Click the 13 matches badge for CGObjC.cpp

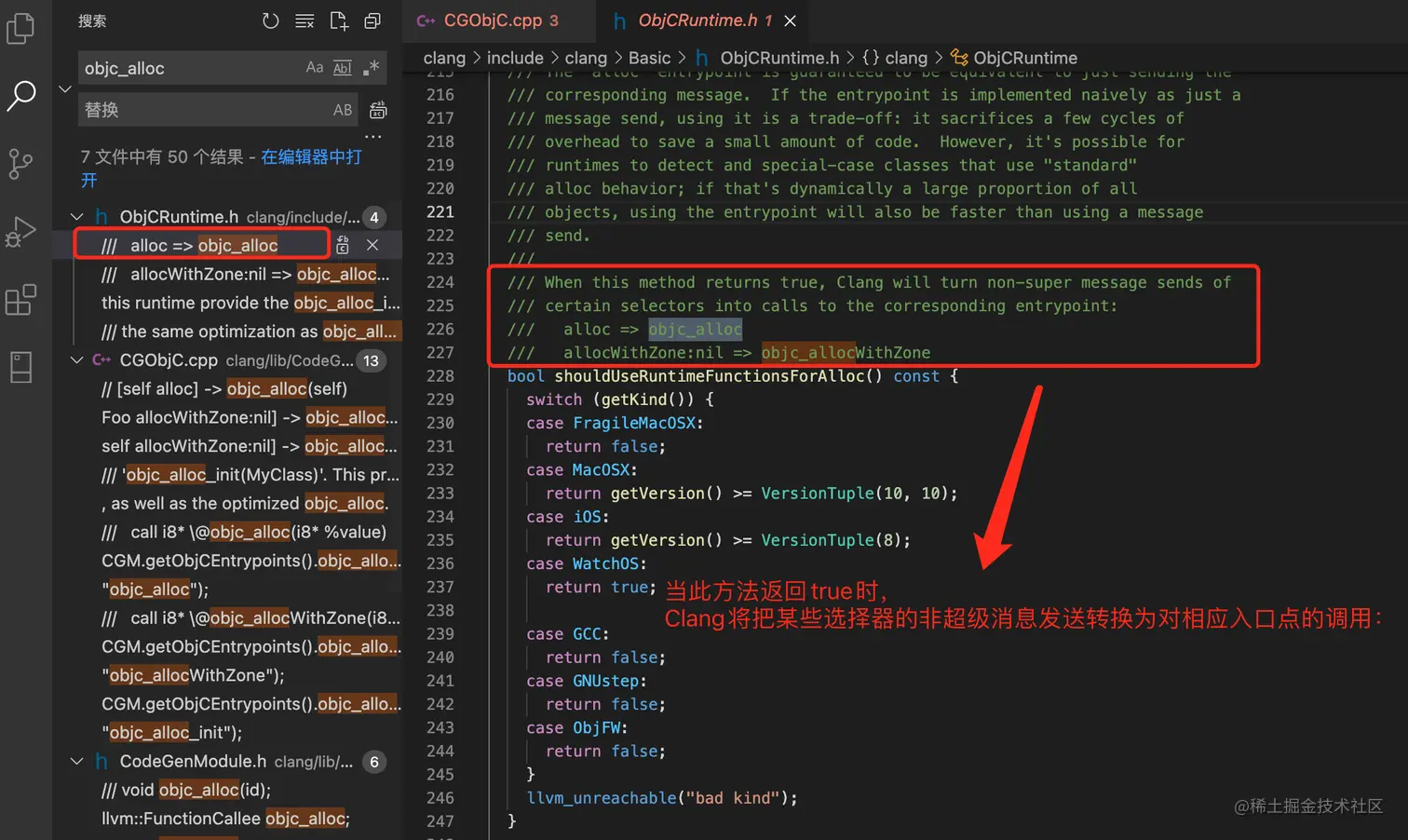click(x=372, y=360)
